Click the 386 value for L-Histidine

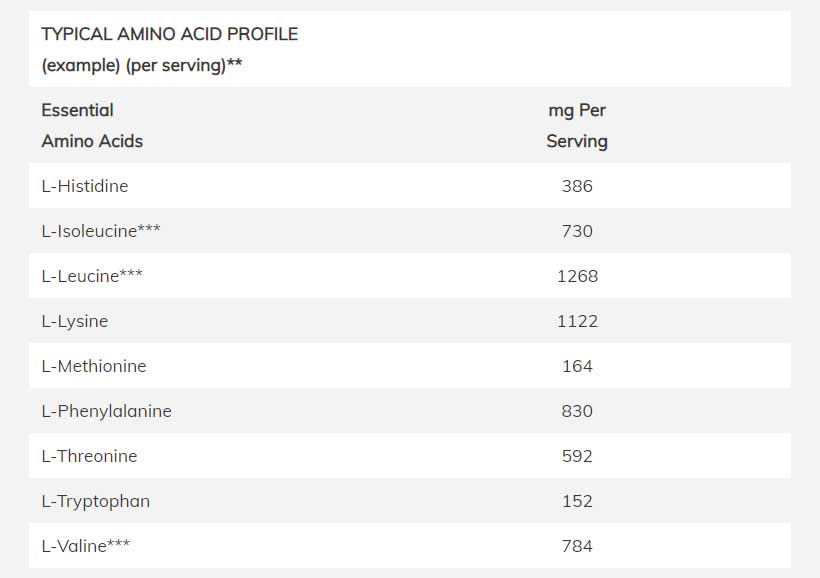tap(577, 186)
